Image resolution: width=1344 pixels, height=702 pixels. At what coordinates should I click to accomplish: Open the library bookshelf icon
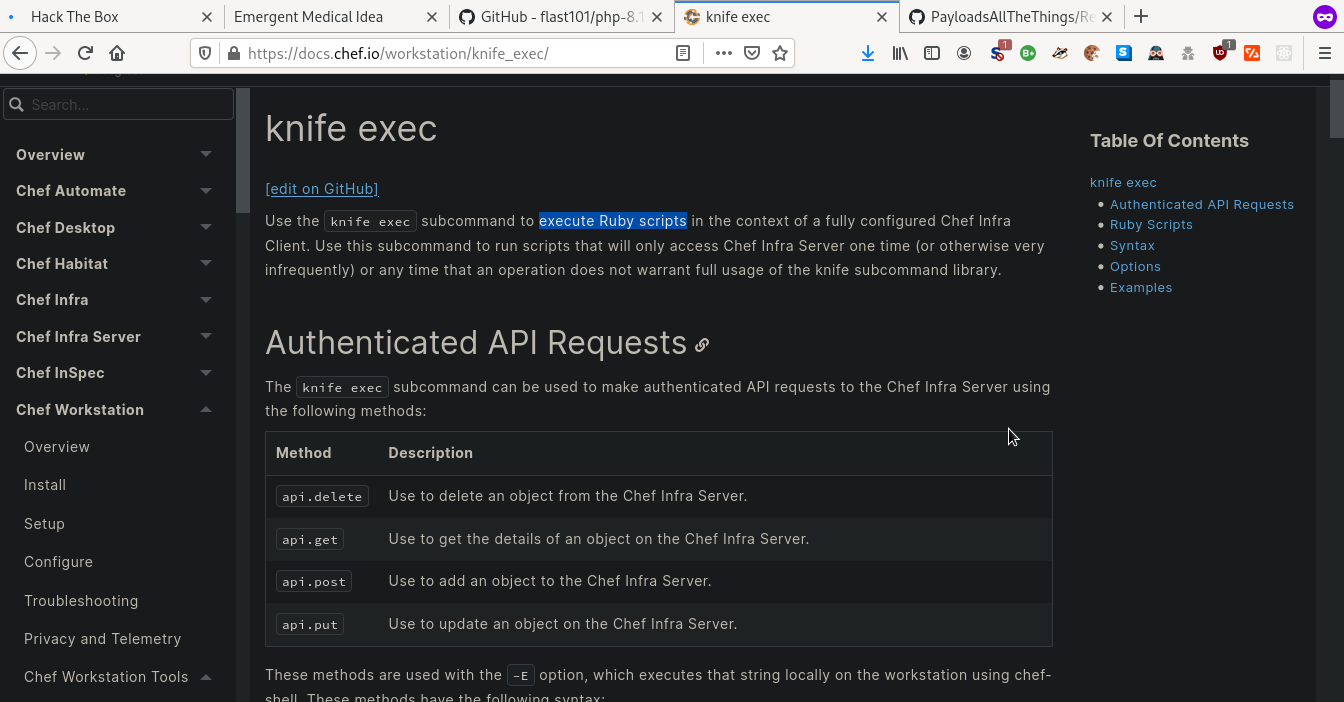pos(900,53)
